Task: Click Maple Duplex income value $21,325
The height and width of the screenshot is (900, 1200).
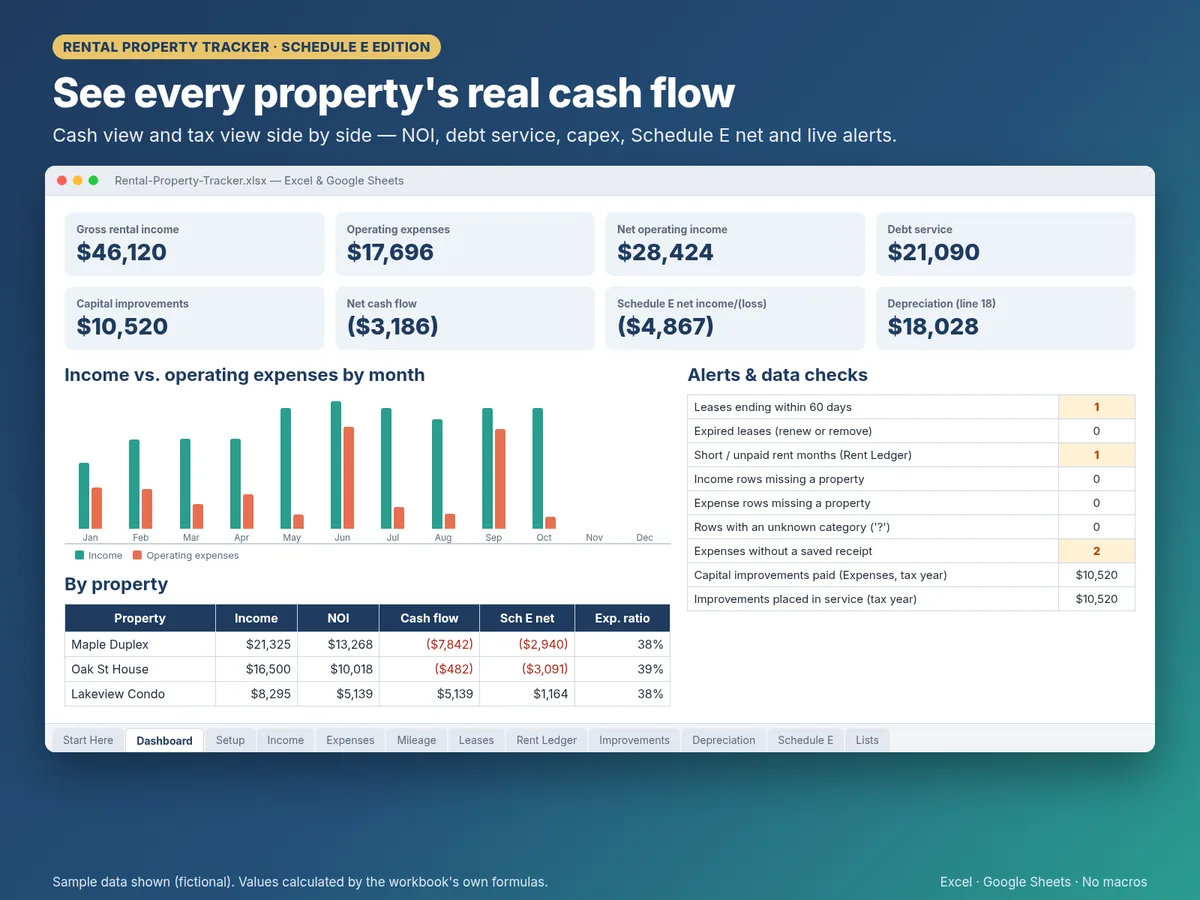Action: pyautogui.click(x=256, y=645)
